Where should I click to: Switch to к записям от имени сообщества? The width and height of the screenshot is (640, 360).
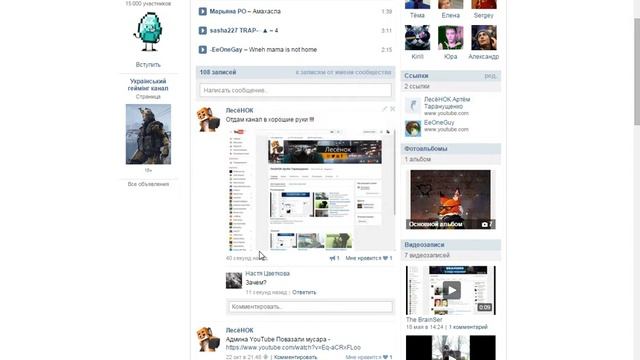343,72
